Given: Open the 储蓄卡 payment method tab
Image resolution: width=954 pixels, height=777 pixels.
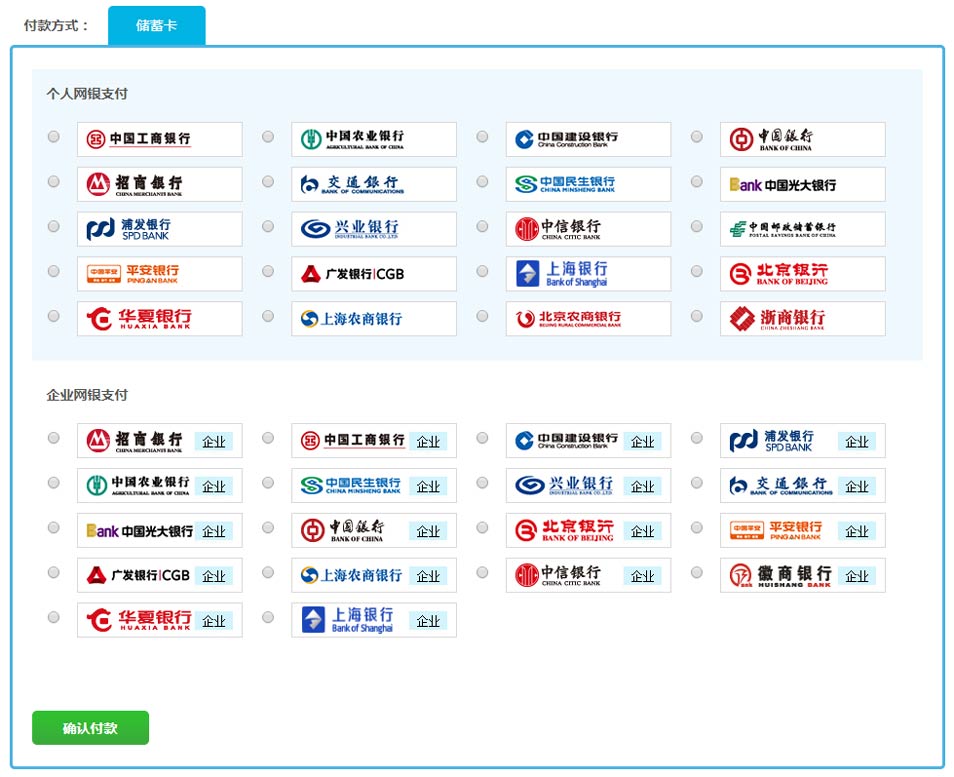Looking at the screenshot, I should 156,26.
